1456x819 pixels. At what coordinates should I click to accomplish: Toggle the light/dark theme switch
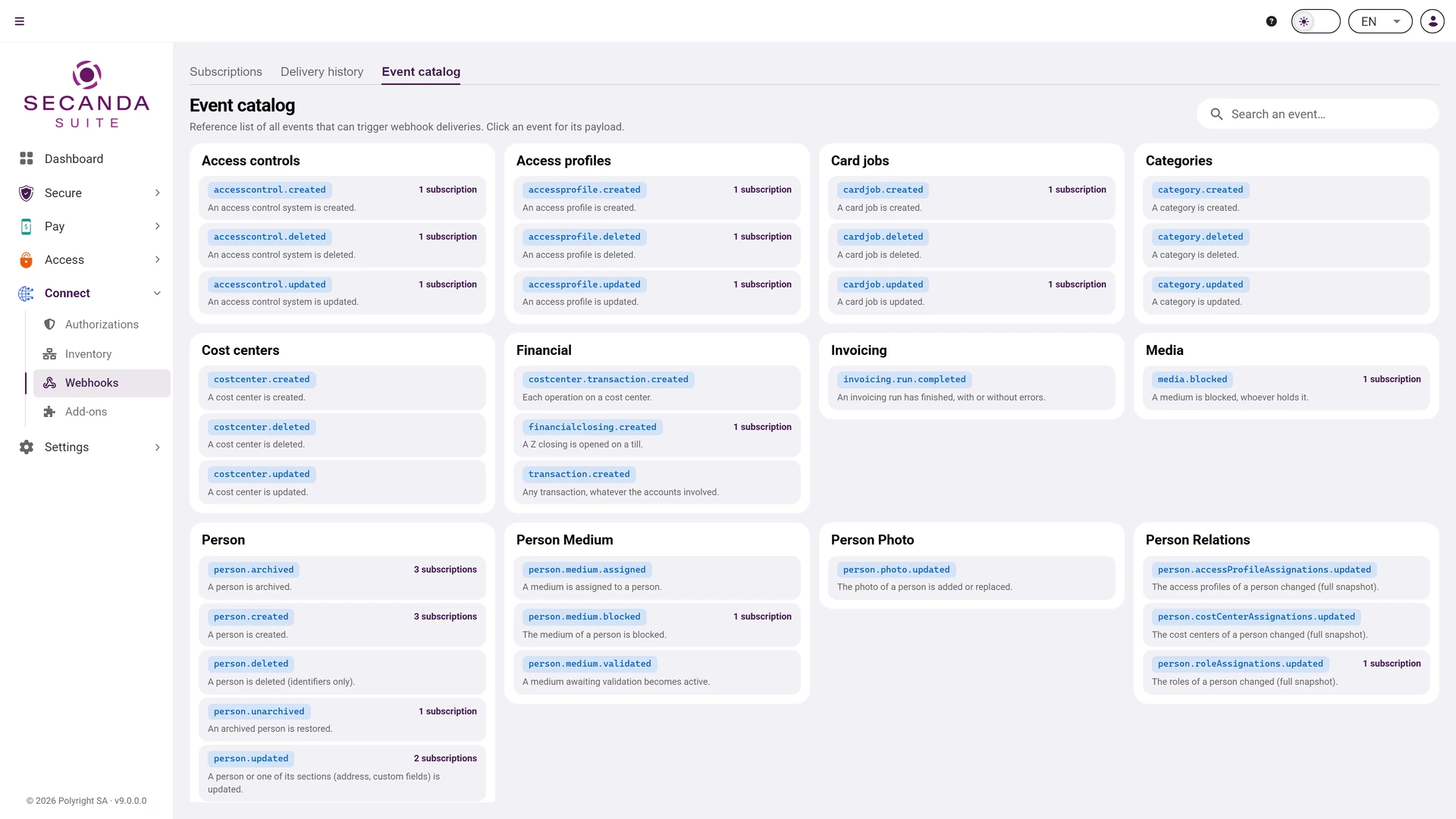[x=1316, y=21]
